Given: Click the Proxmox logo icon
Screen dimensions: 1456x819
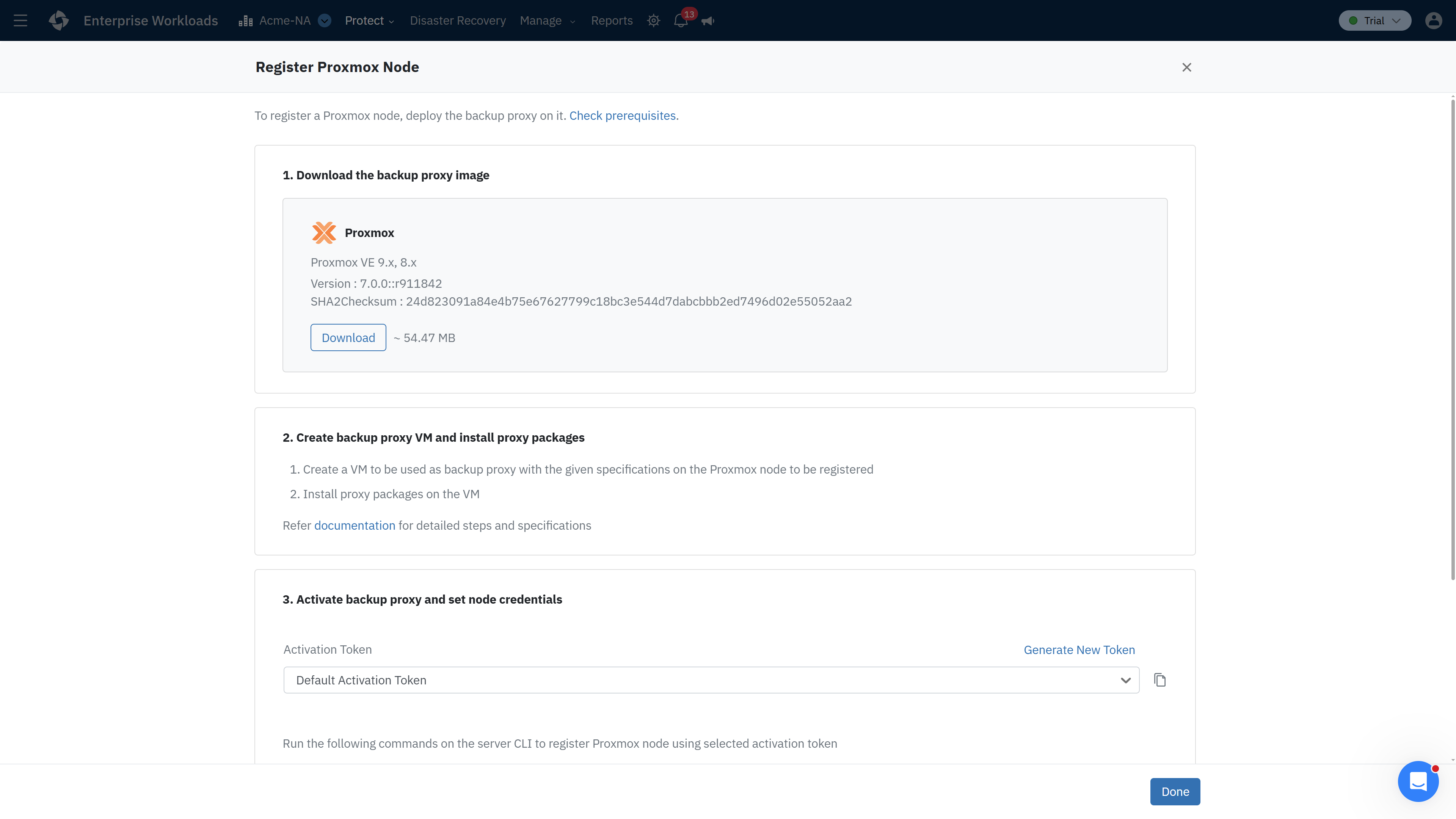Looking at the screenshot, I should click(x=324, y=233).
